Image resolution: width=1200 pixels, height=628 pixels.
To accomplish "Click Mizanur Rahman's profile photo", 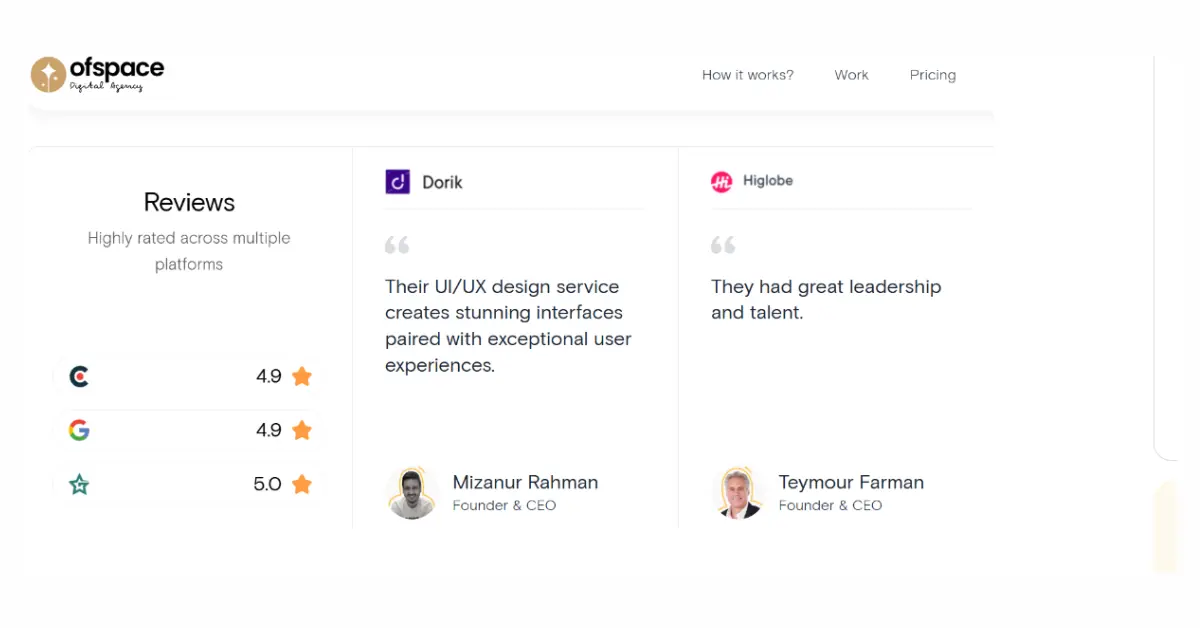I will click(413, 492).
